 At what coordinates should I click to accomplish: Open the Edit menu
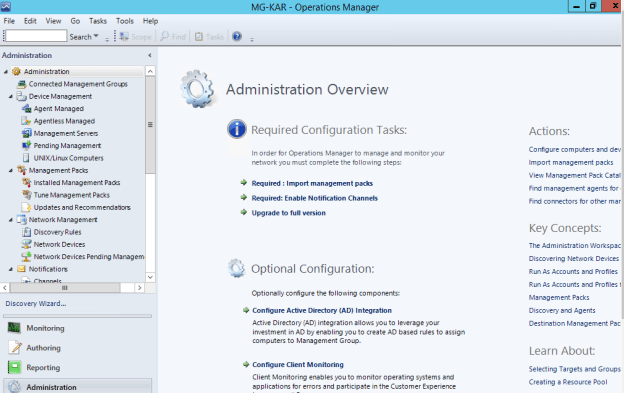pyautogui.click(x=30, y=21)
